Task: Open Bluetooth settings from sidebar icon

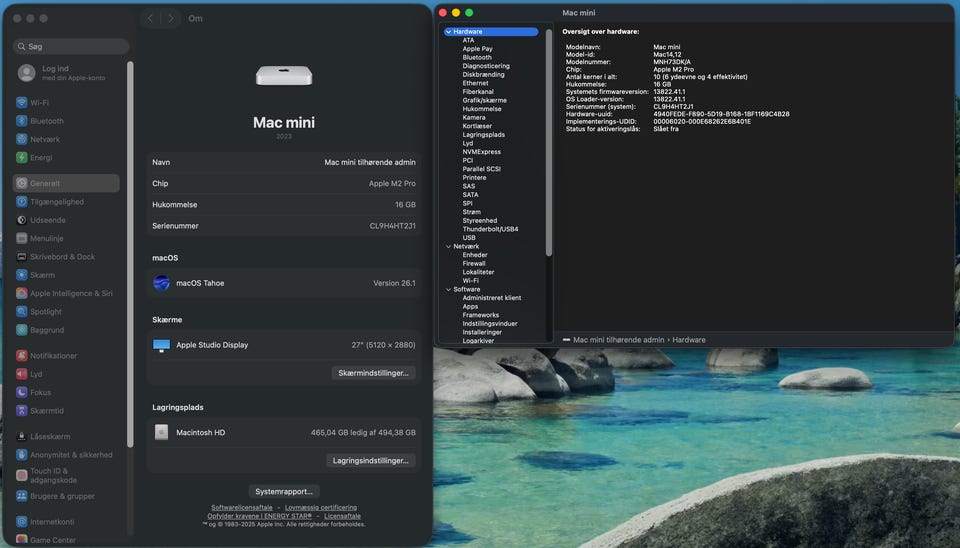Action: tap(21, 121)
